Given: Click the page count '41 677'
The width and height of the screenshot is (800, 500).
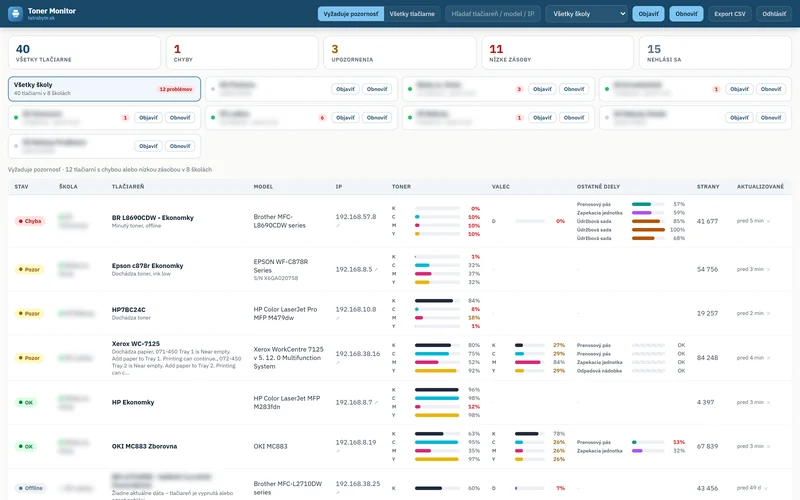Looking at the screenshot, I should [707, 221].
